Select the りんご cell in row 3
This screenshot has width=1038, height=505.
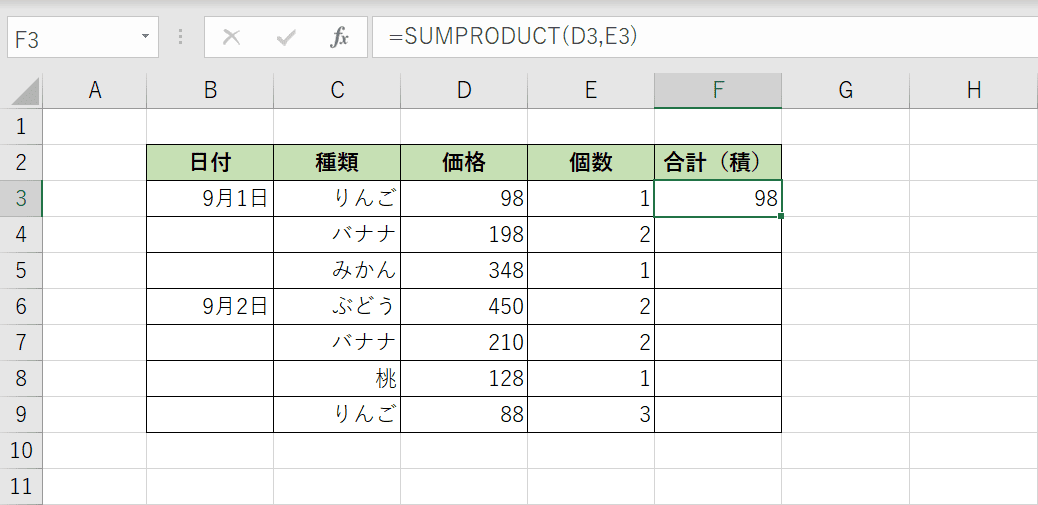[337, 199]
